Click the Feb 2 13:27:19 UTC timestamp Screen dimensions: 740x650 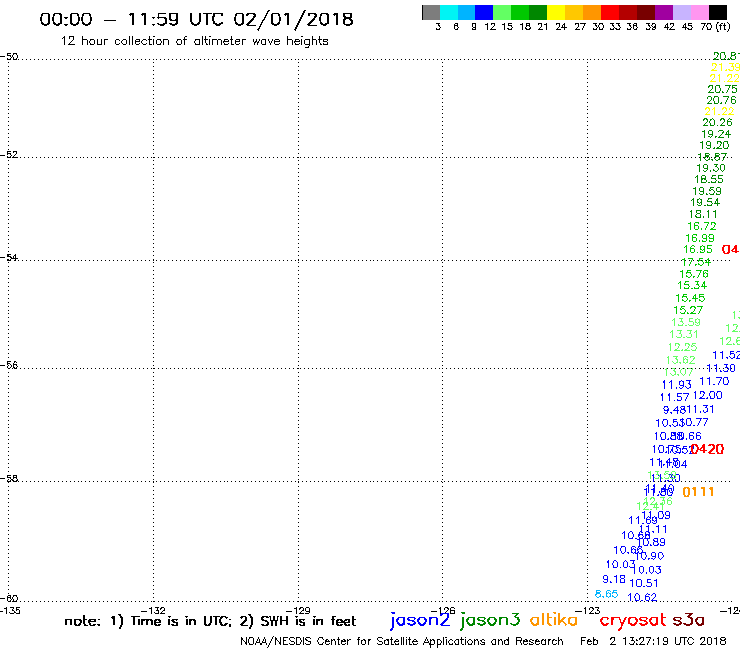point(653,641)
